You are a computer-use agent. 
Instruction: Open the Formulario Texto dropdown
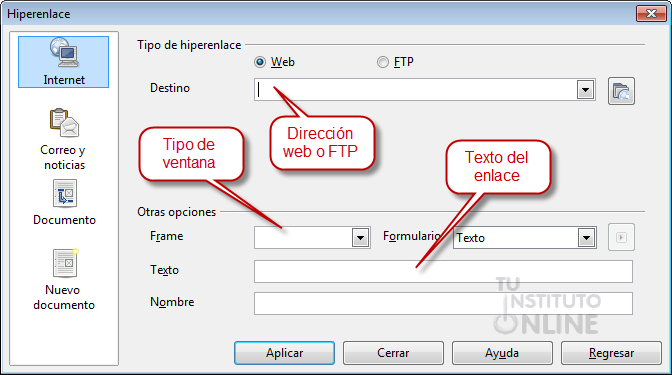(586, 237)
